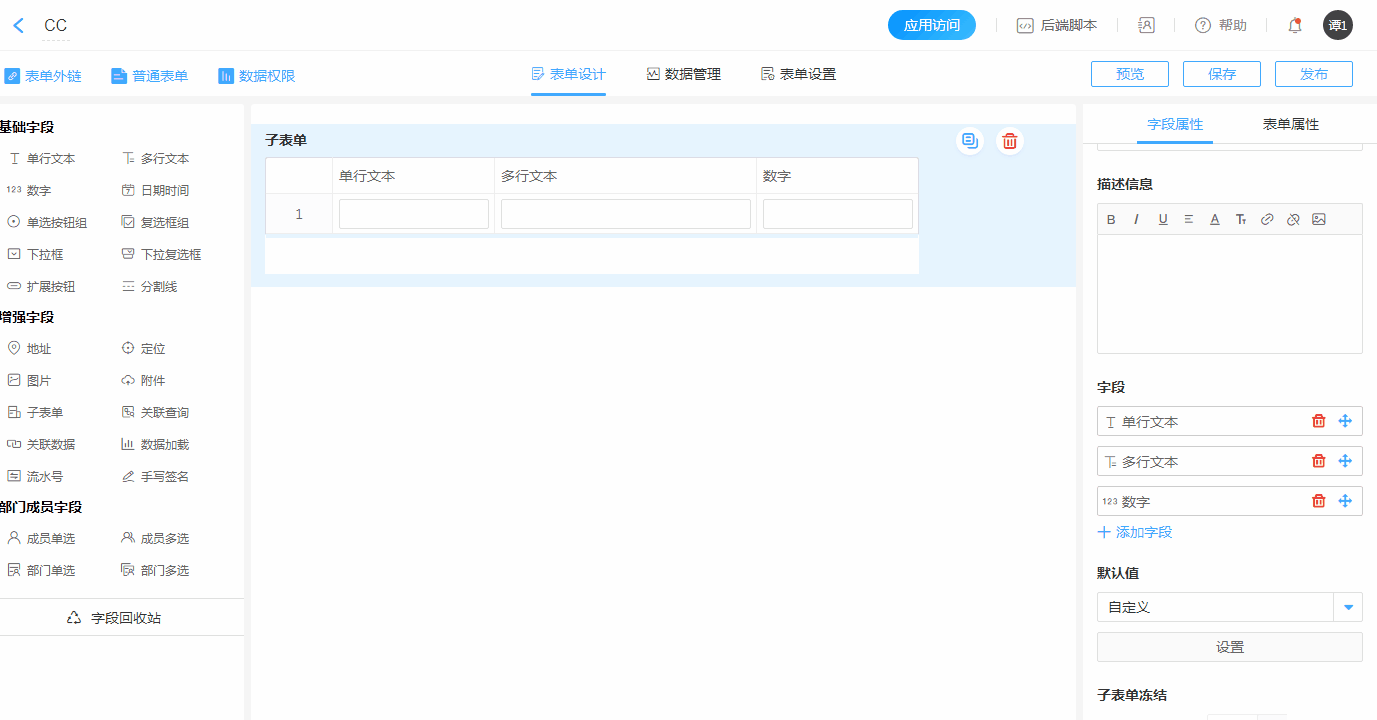Screen dimensions: 1377x720
Task: Switch to the 表单属性 tab
Action: [x=1290, y=124]
